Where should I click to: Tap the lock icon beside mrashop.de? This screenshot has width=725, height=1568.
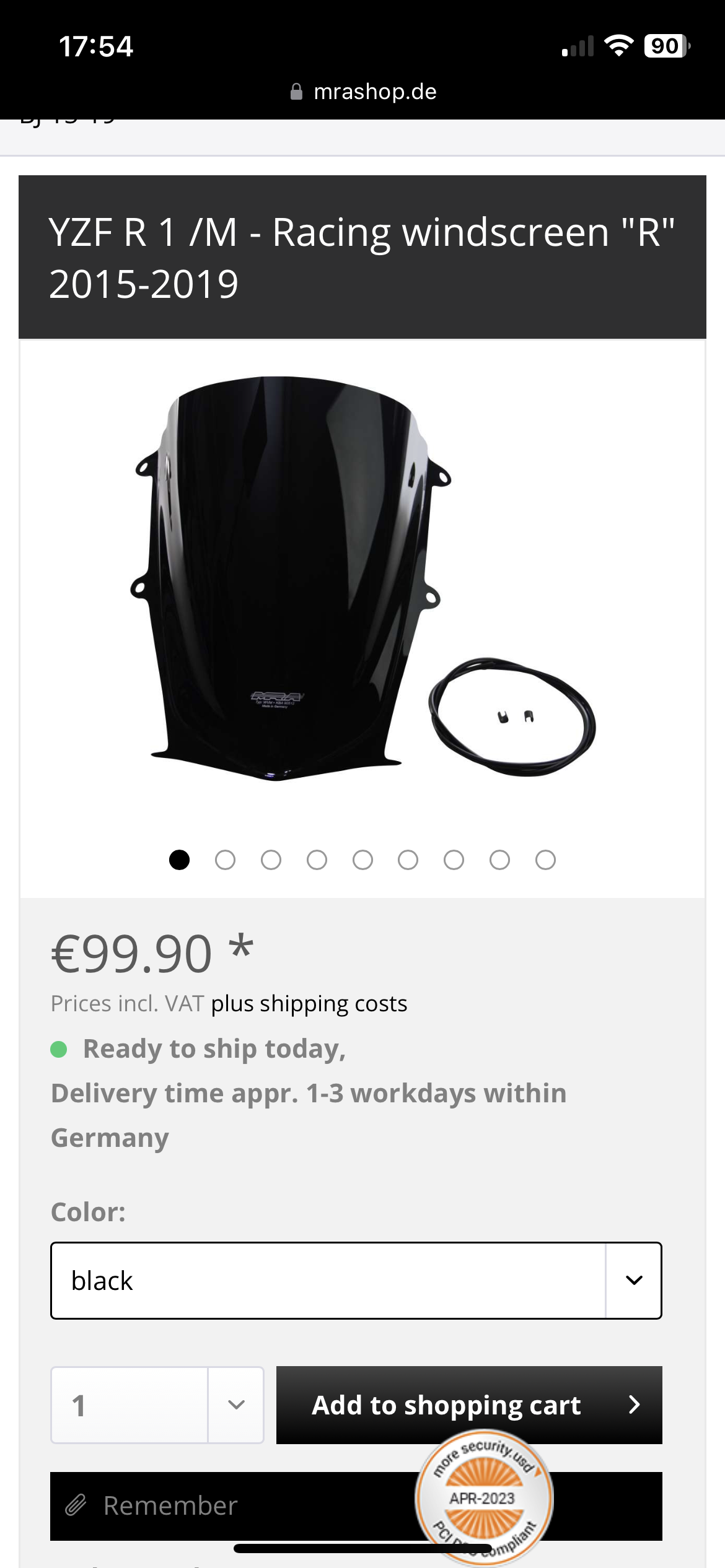(x=296, y=92)
